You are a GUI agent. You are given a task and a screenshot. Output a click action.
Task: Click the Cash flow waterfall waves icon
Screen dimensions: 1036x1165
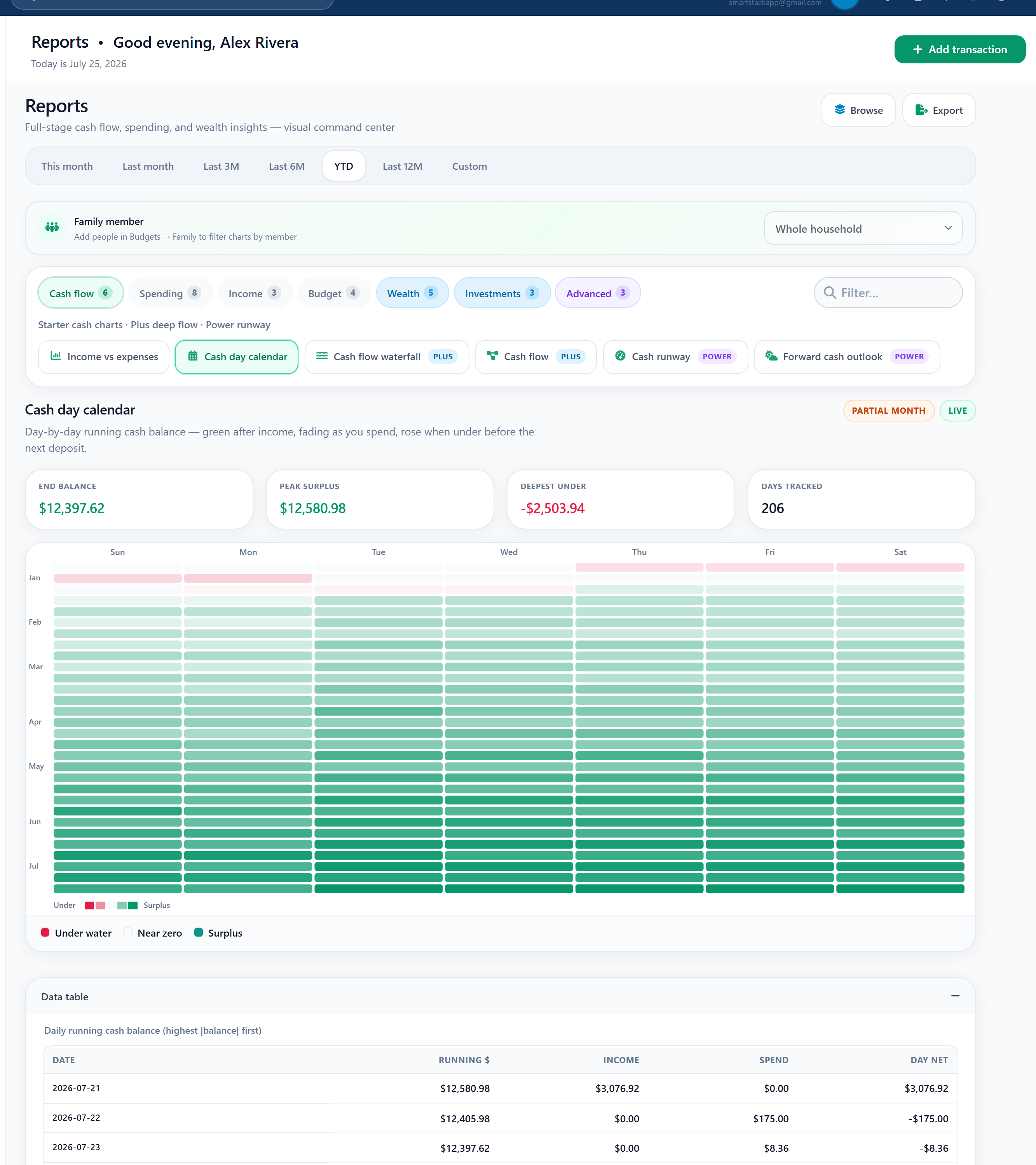point(322,356)
